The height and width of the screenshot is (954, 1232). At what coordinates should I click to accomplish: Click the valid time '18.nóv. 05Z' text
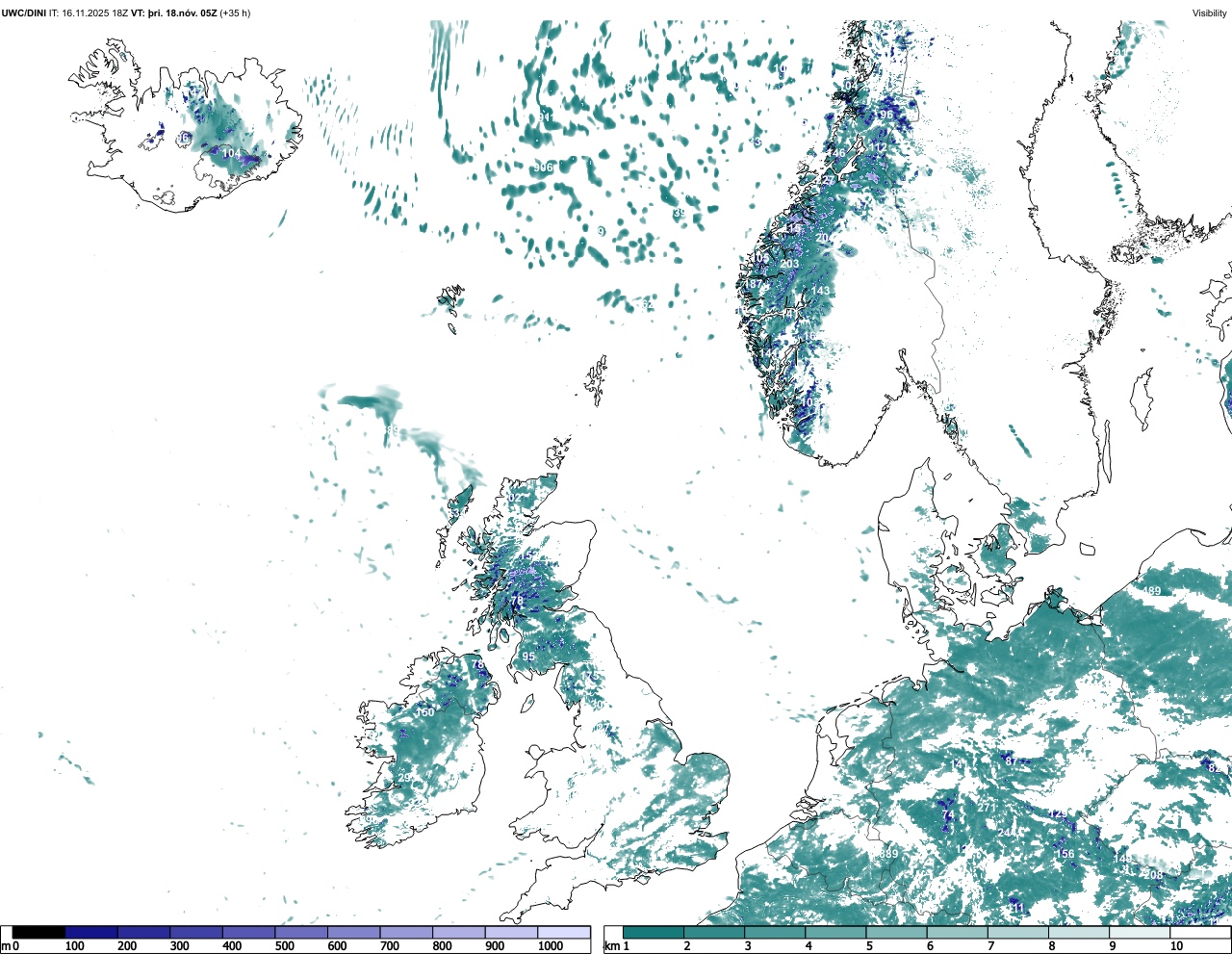tap(192, 13)
